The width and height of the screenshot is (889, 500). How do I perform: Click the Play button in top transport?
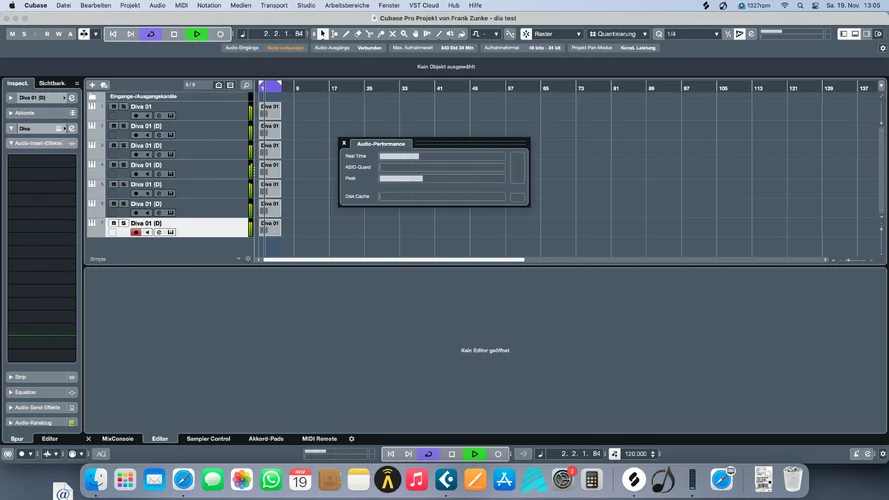point(197,34)
